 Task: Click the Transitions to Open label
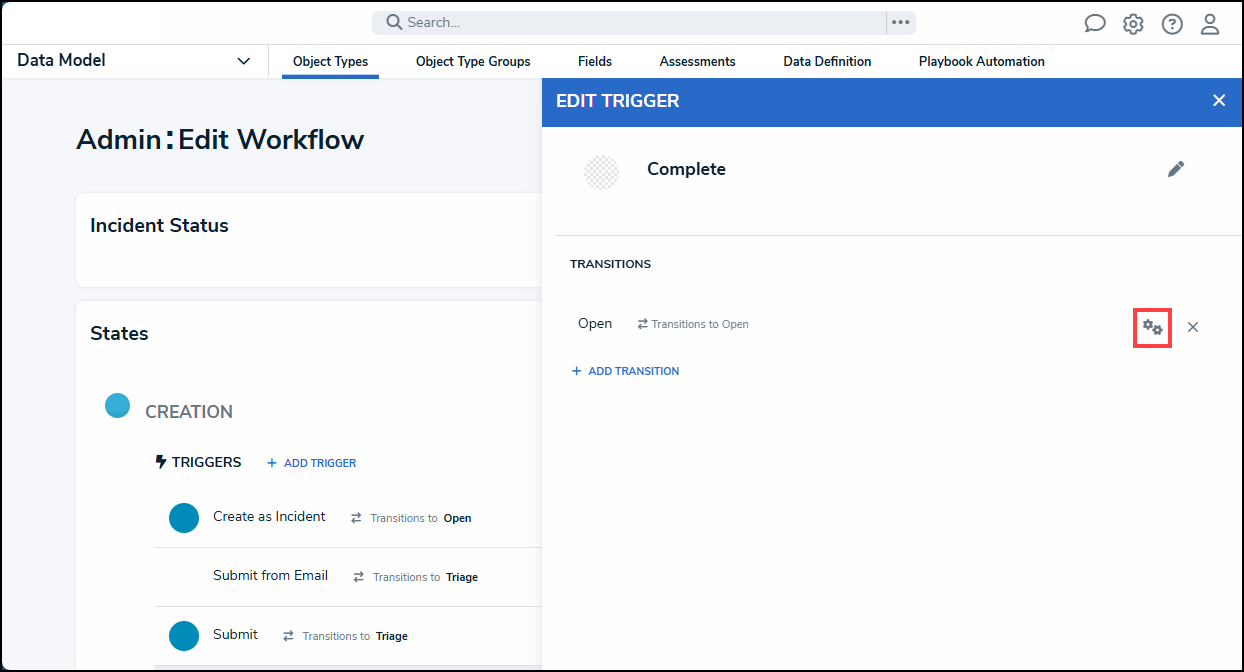tap(693, 324)
